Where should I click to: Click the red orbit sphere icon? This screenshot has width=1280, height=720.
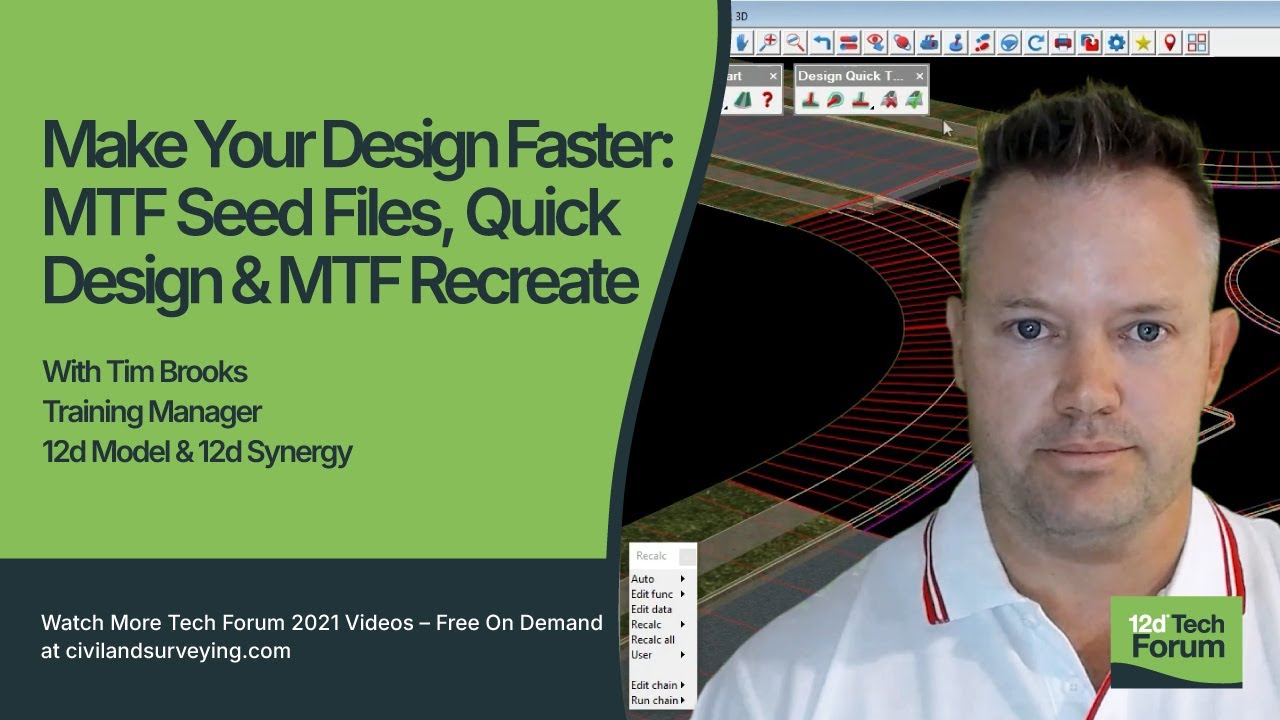(x=903, y=42)
